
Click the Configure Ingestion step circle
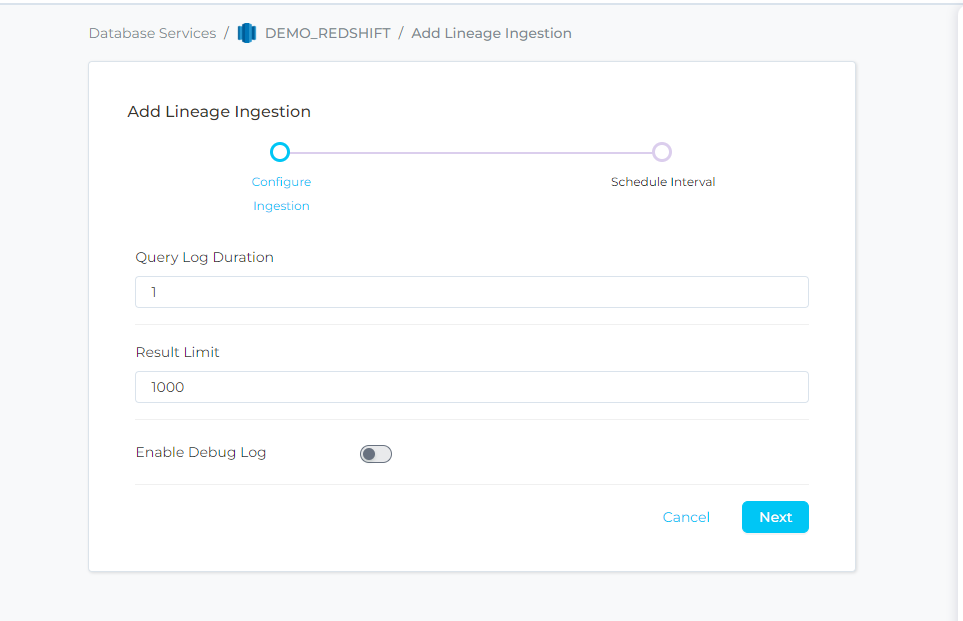click(x=280, y=152)
